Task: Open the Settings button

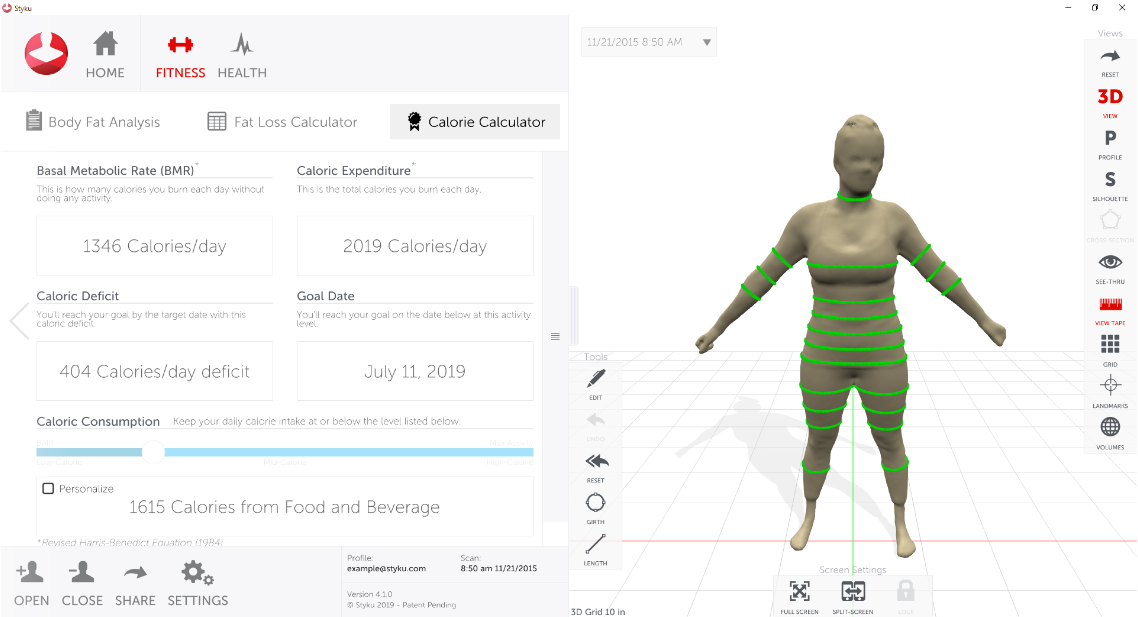Action: coord(197,583)
